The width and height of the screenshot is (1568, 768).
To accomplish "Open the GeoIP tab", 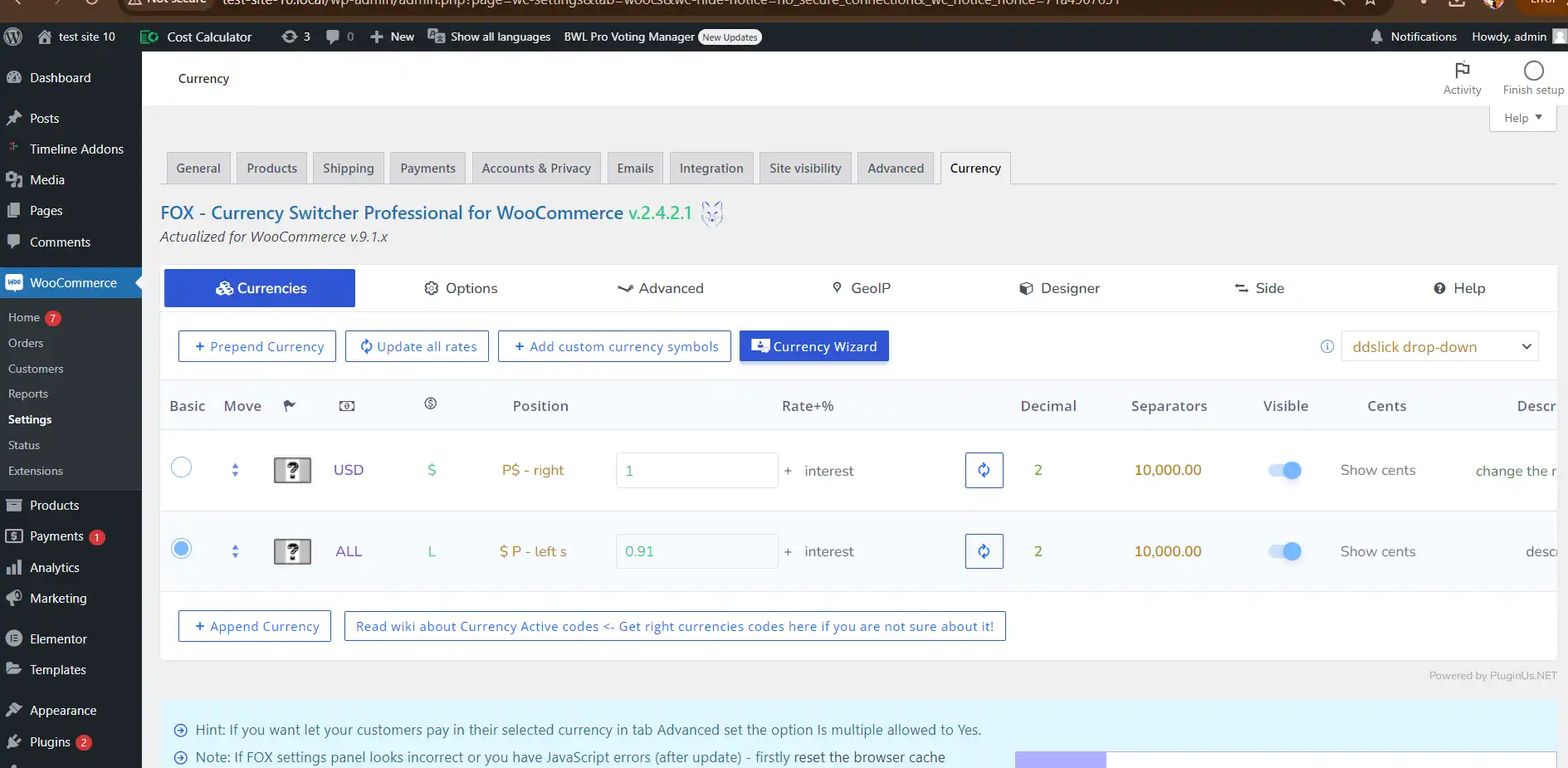I will pos(861,288).
